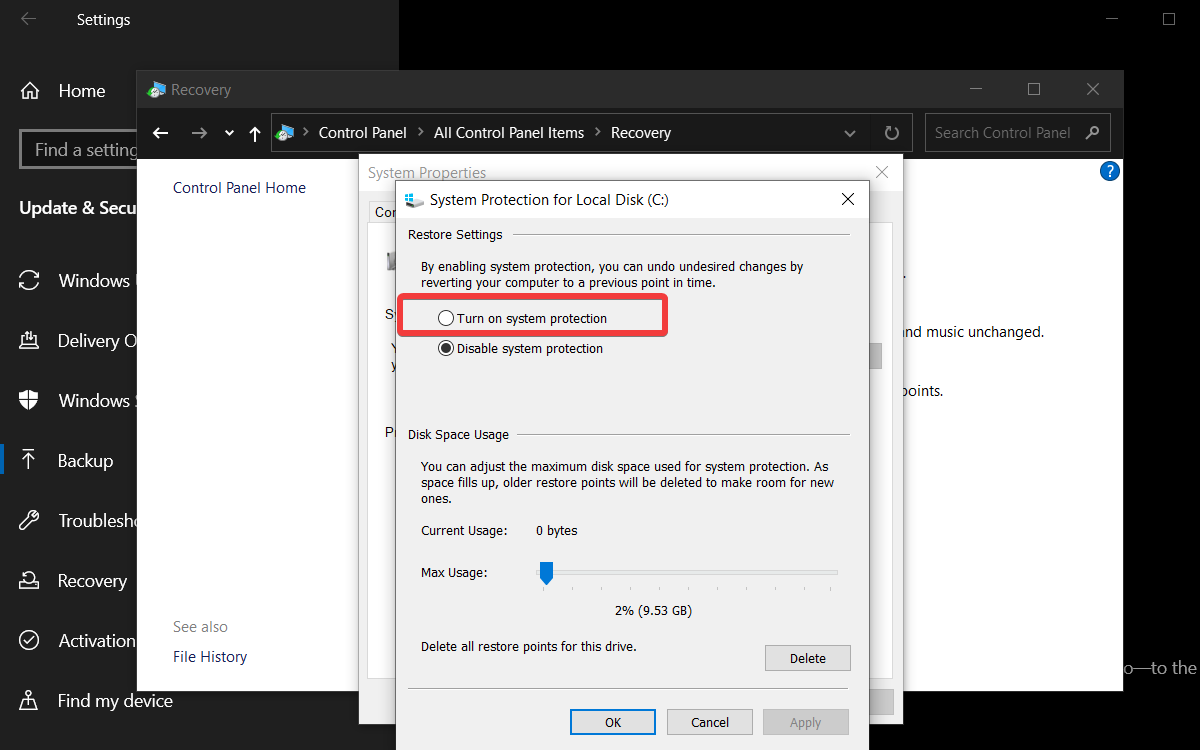Open Windows Security shield icon

[x=29, y=401]
